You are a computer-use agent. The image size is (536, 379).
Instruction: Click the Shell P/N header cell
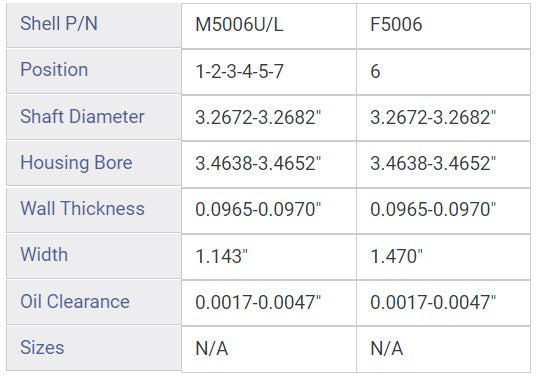(x=94, y=25)
